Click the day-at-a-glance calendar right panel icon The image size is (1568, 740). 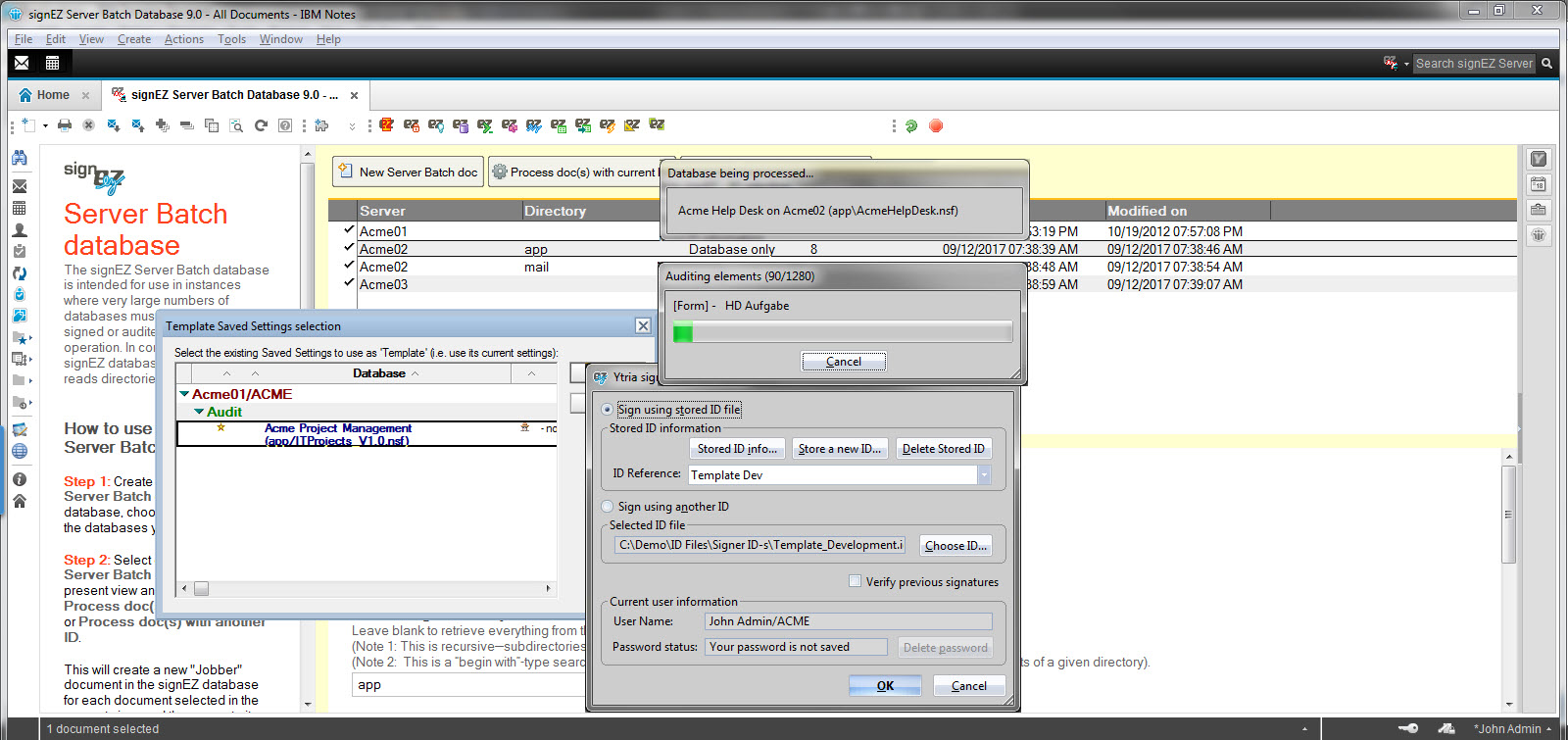coord(1539,184)
